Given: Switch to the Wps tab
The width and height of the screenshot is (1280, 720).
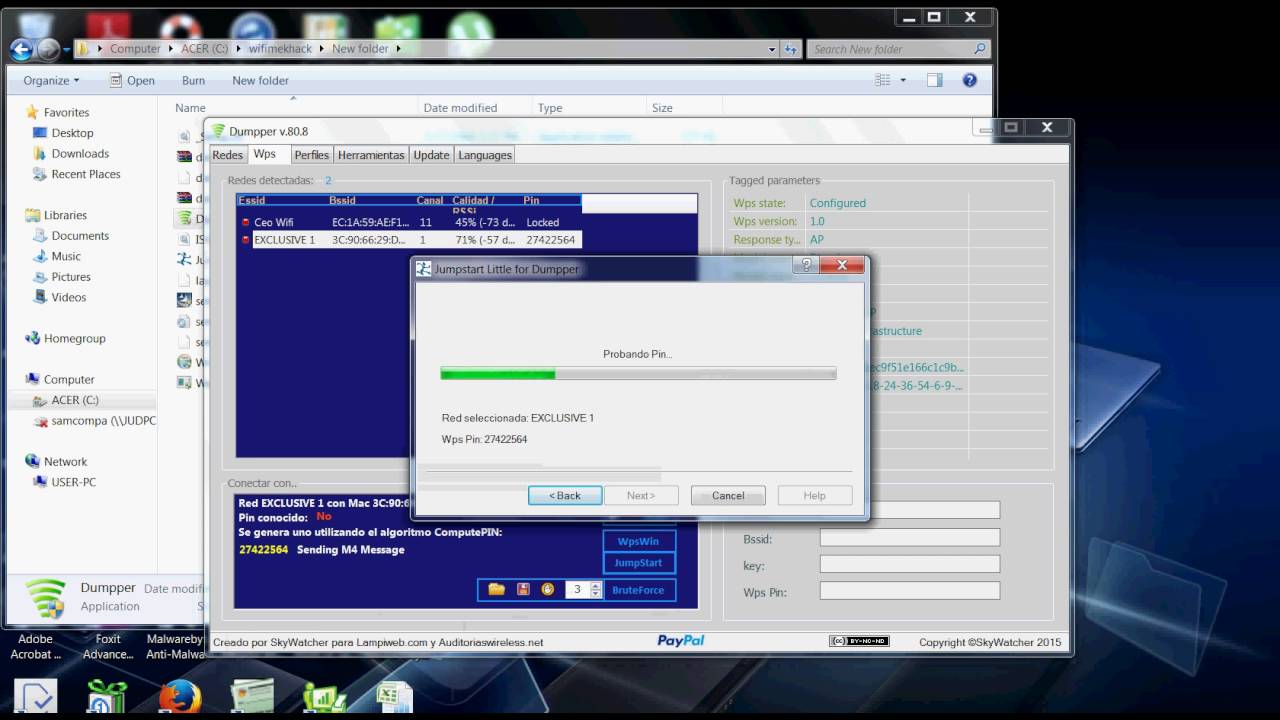Looking at the screenshot, I should pos(265,154).
